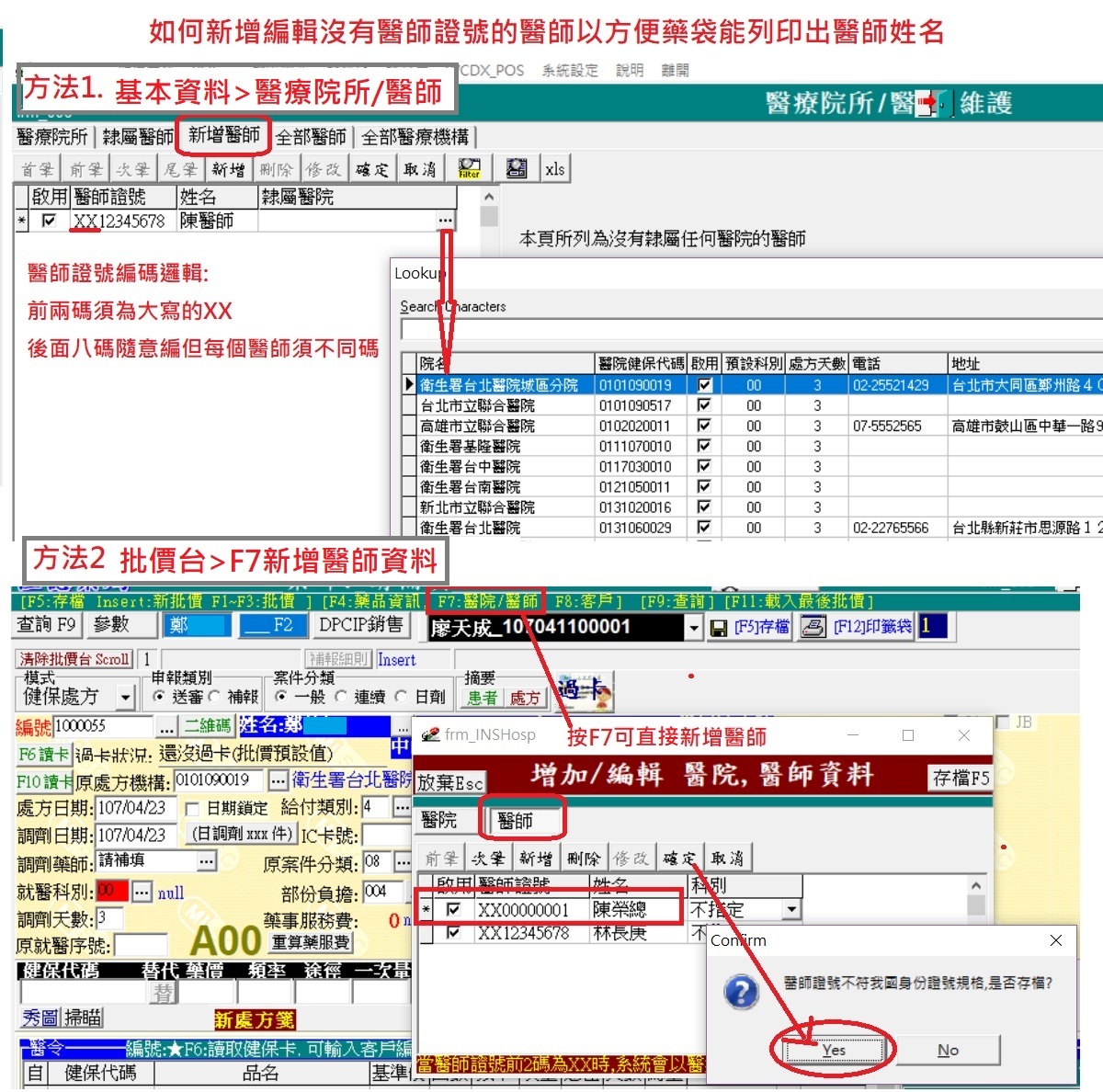
Task: Click Search Characters input in Lookup
Action: point(752,329)
